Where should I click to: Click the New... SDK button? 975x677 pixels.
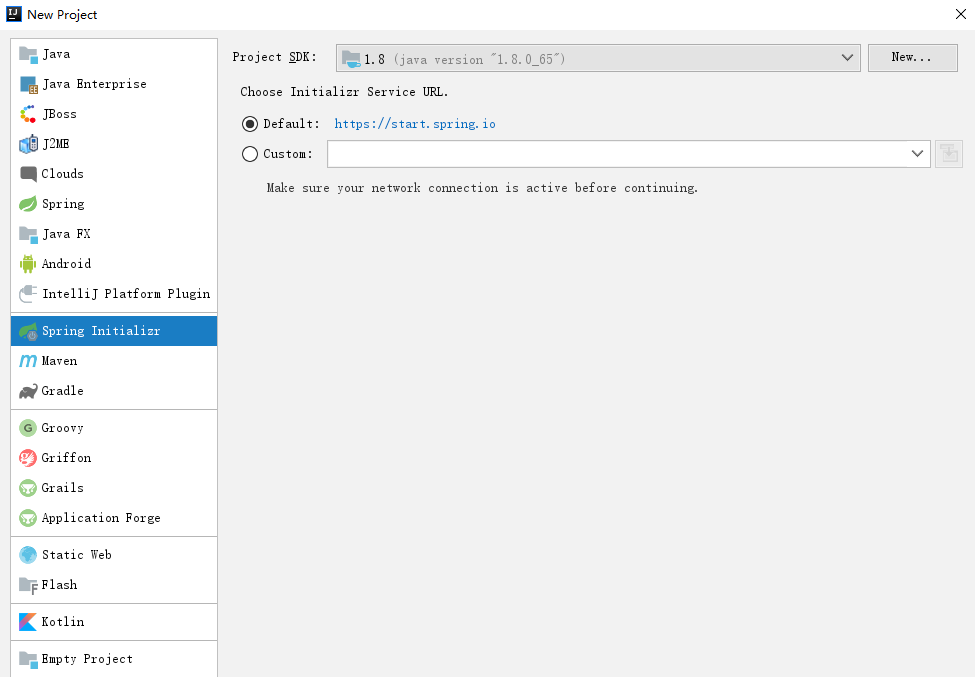click(x=912, y=57)
